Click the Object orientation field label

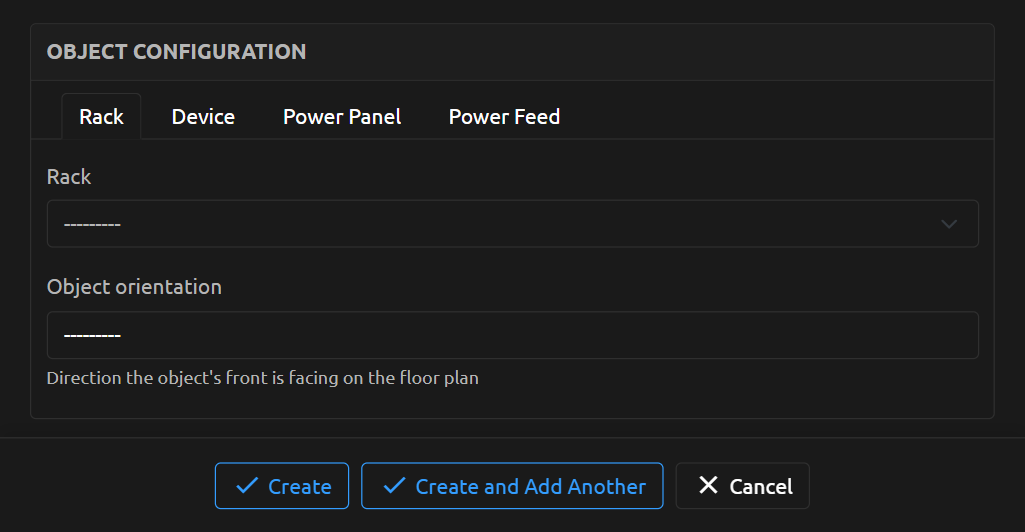134,287
